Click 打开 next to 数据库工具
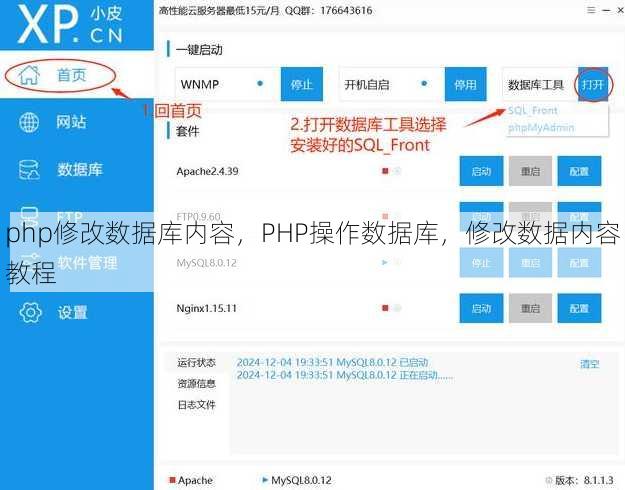The width and height of the screenshot is (625, 490). point(593,84)
